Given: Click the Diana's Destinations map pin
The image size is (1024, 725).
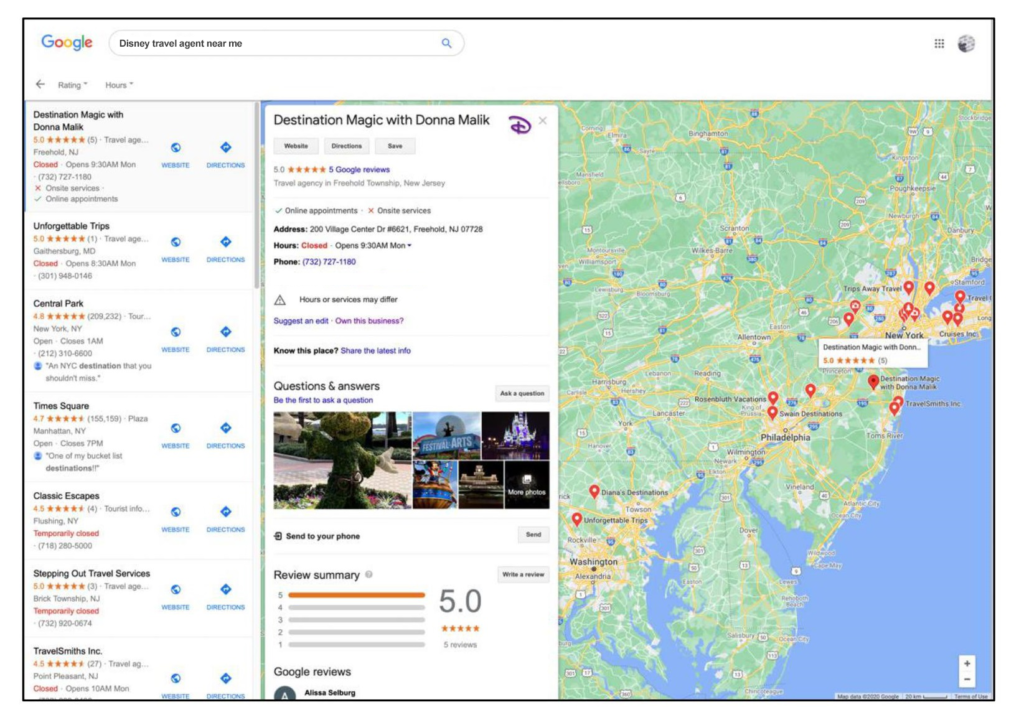Looking at the screenshot, I should click(x=594, y=491).
